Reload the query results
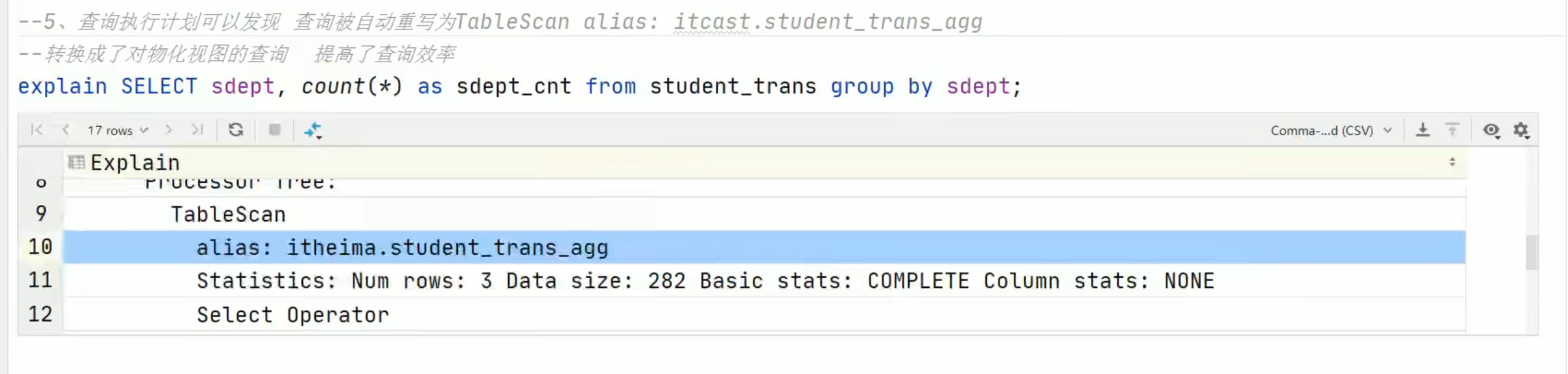This screenshot has width=1568, height=374. [x=236, y=130]
